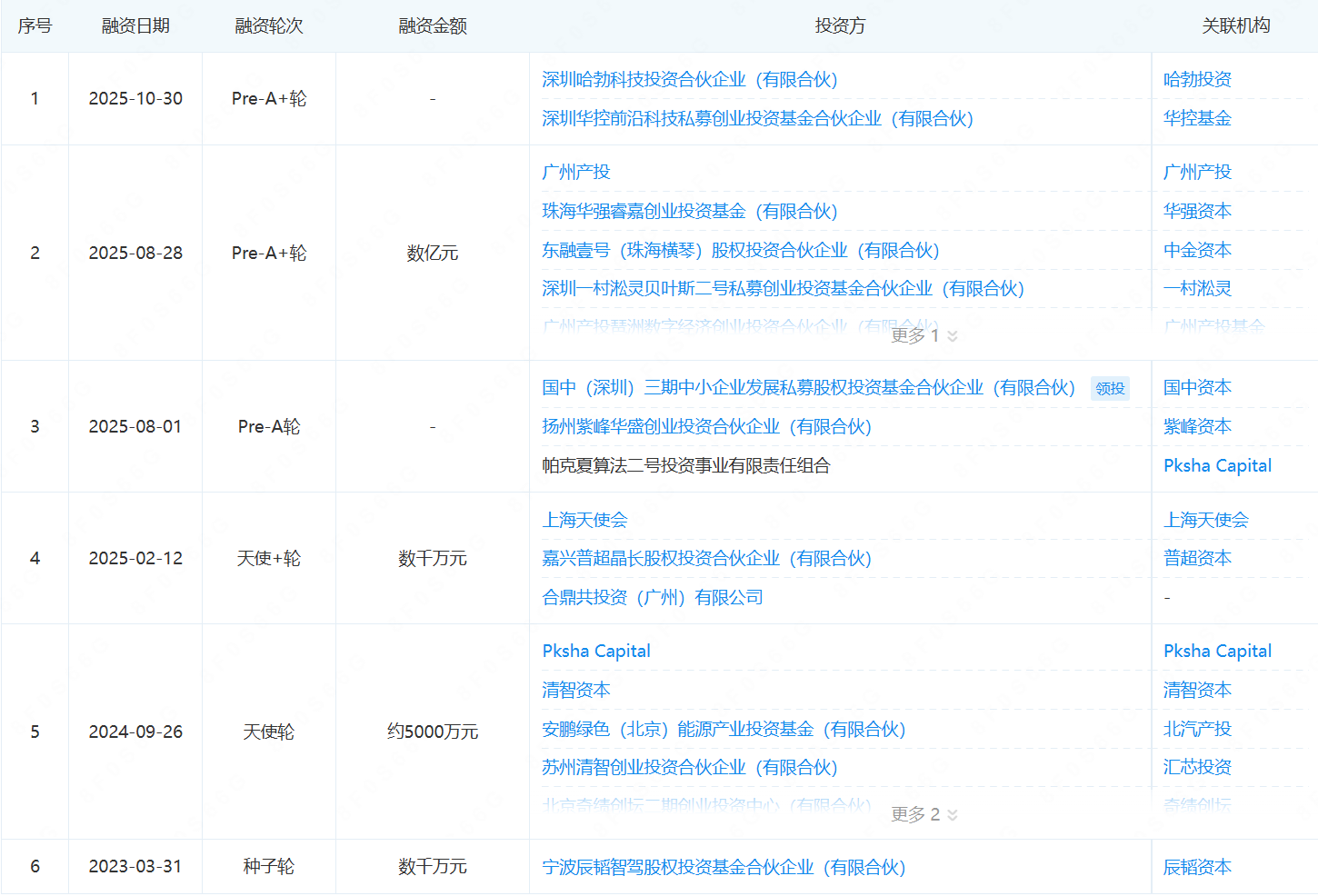Click the 融资日期 column header
Screen dimensions: 1318x896
point(135,26)
